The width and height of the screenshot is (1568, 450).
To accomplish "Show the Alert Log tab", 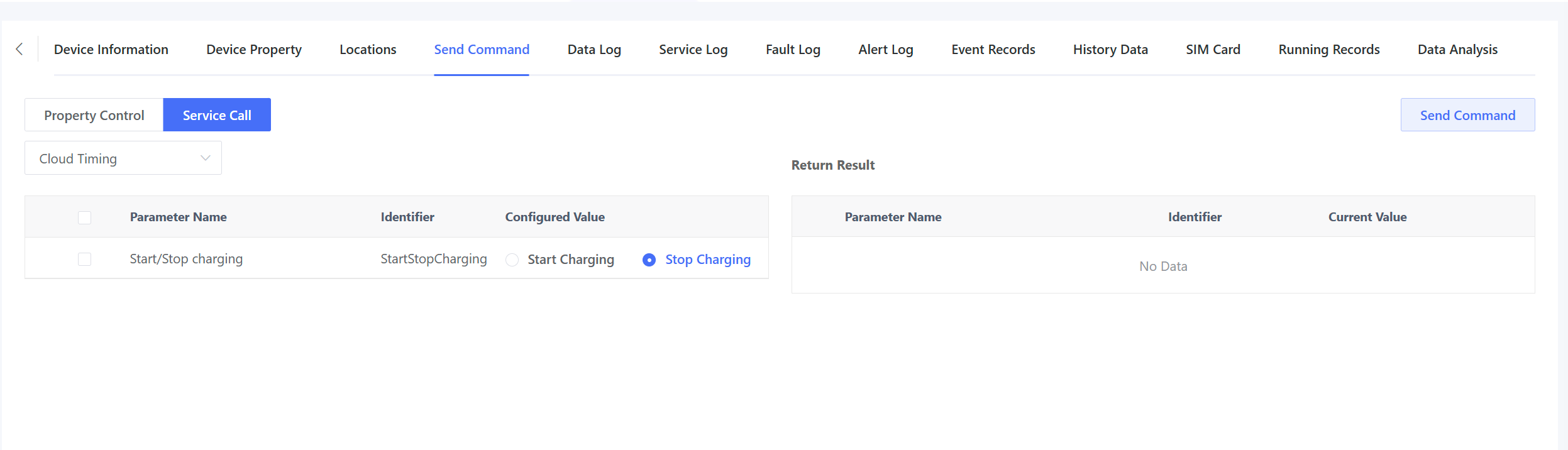I will click(x=885, y=50).
